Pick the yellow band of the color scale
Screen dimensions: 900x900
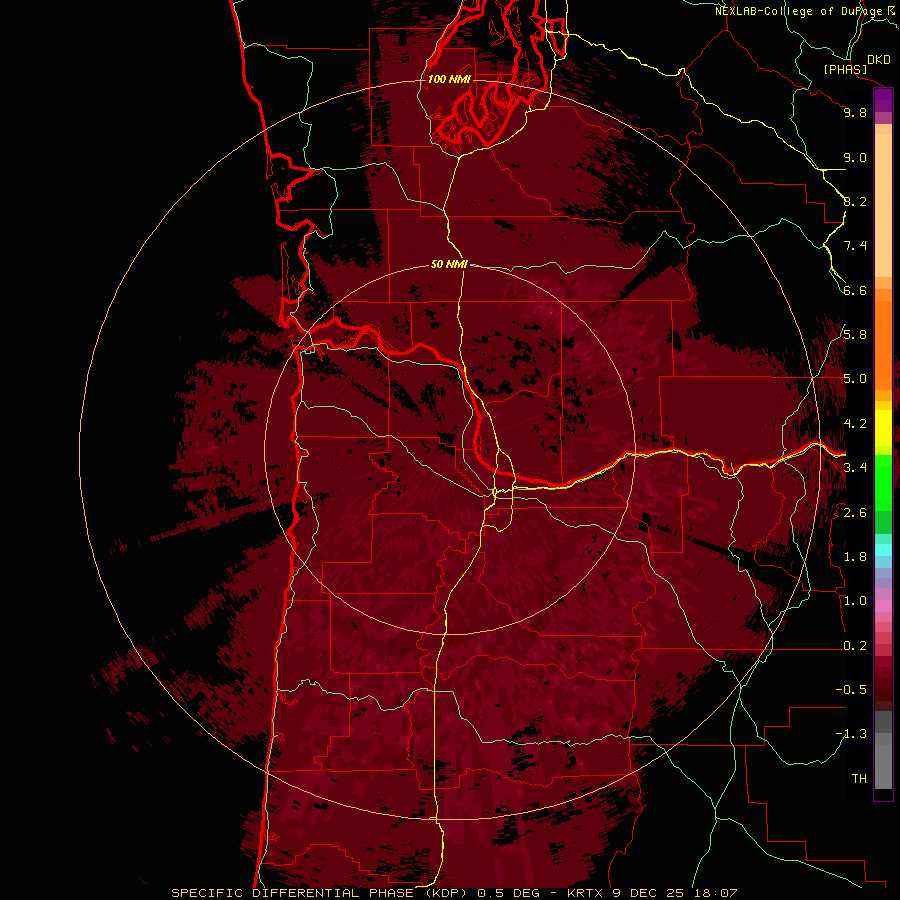(883, 428)
